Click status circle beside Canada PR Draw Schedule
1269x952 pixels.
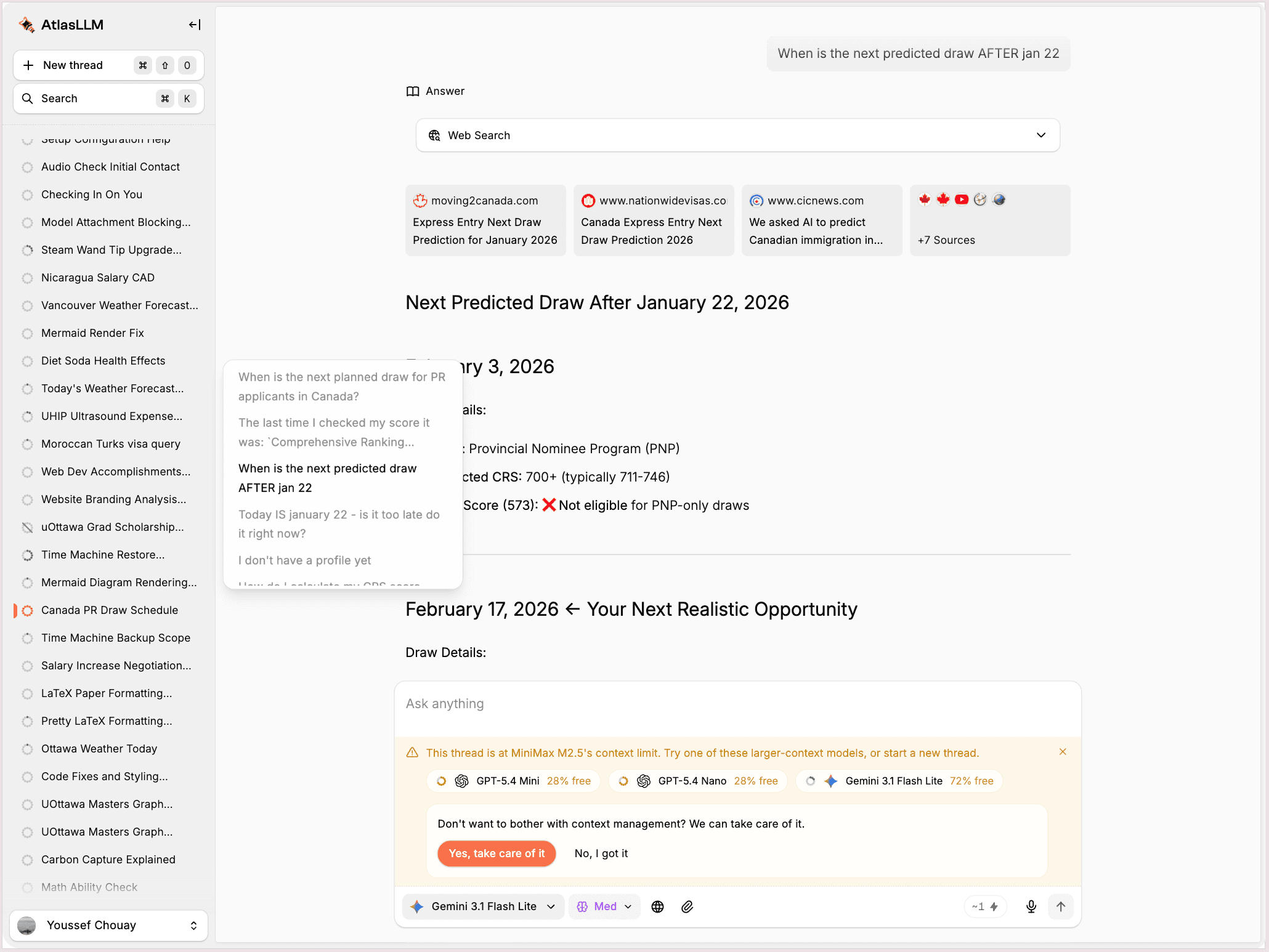[28, 611]
